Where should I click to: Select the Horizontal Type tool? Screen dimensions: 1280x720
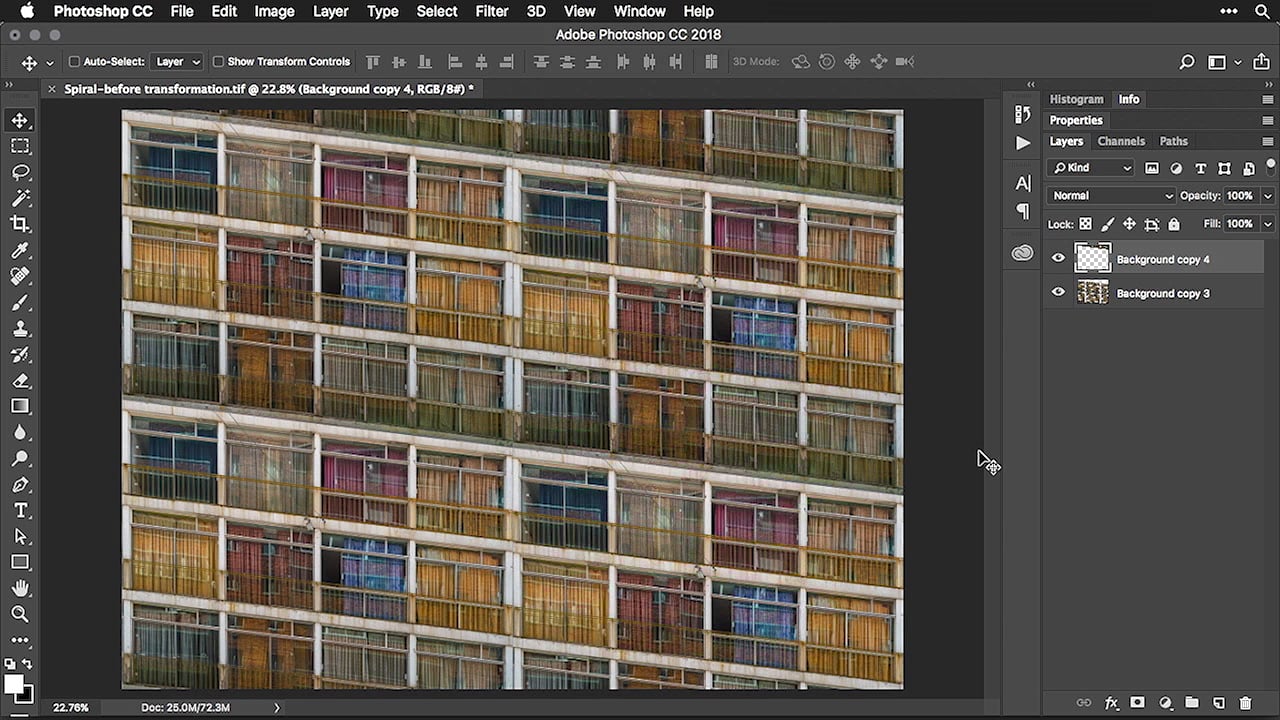click(x=20, y=510)
